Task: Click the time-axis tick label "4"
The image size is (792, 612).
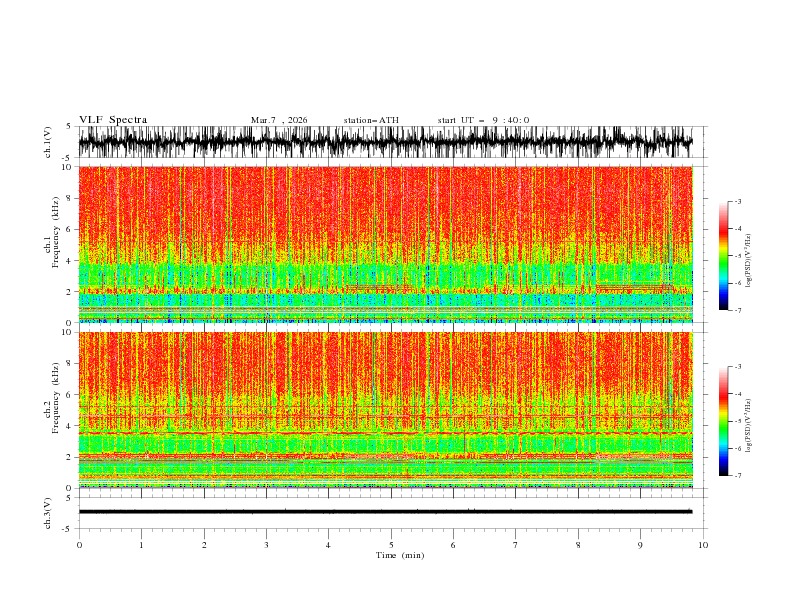Action: pyautogui.click(x=328, y=545)
